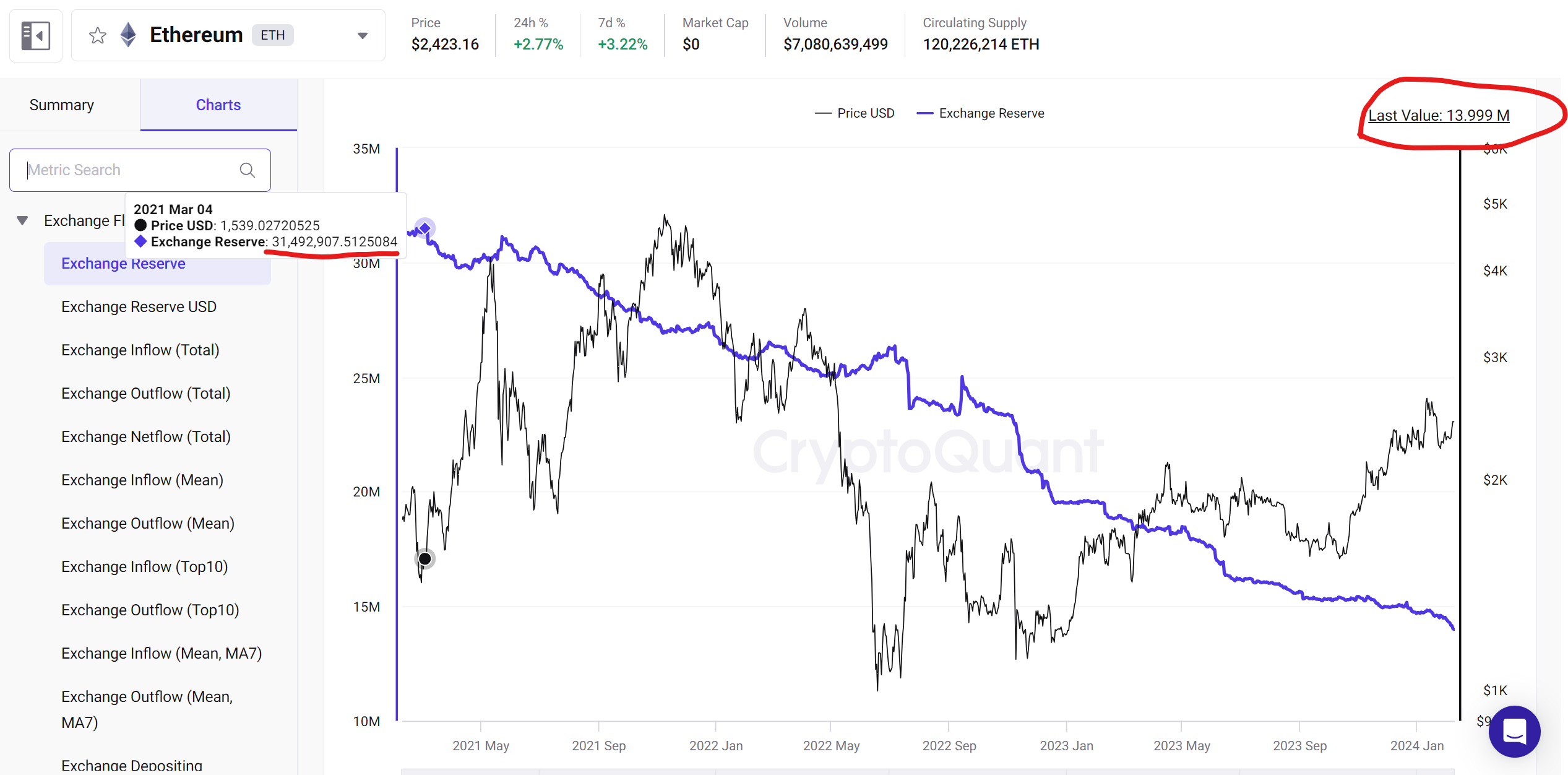The width and height of the screenshot is (1568, 775).
Task: Star Ethereum as a favorite
Action: click(98, 35)
